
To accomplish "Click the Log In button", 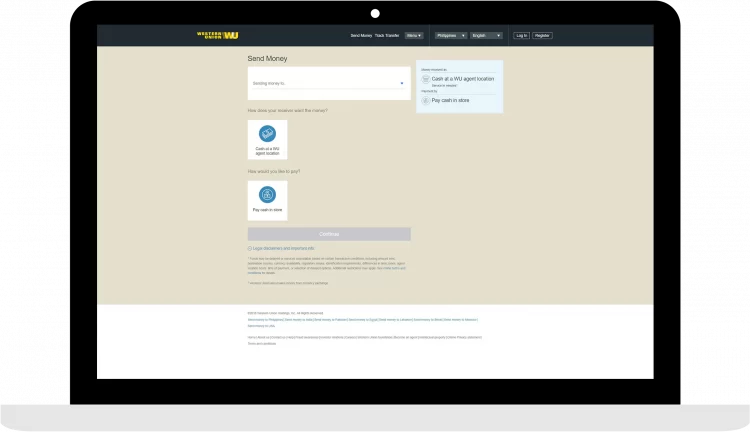I will 521,36.
